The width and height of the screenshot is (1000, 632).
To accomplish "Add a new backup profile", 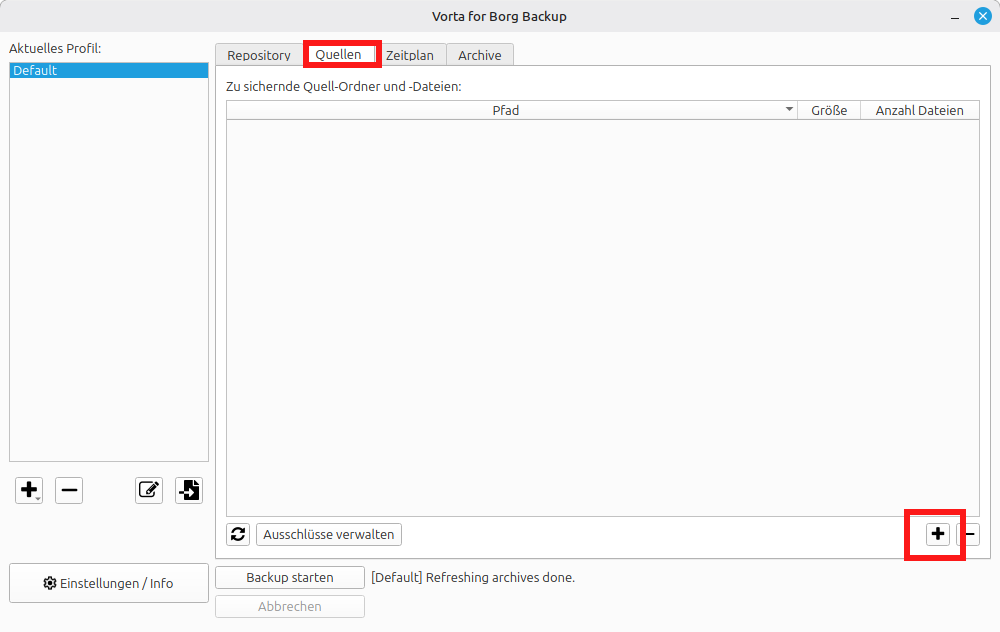I will click(29, 490).
